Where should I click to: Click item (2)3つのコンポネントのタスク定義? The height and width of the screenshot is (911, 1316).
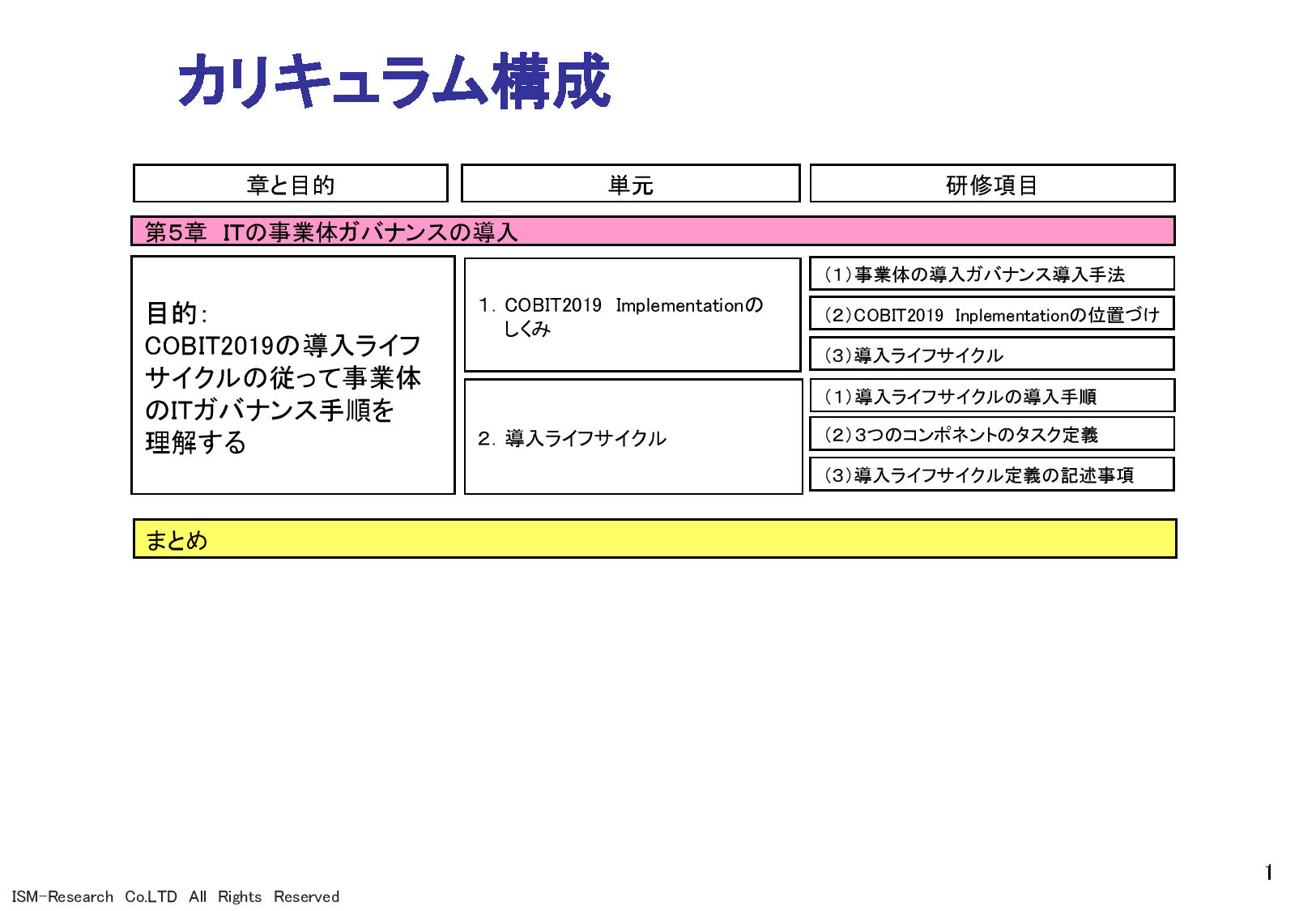[x=992, y=434]
